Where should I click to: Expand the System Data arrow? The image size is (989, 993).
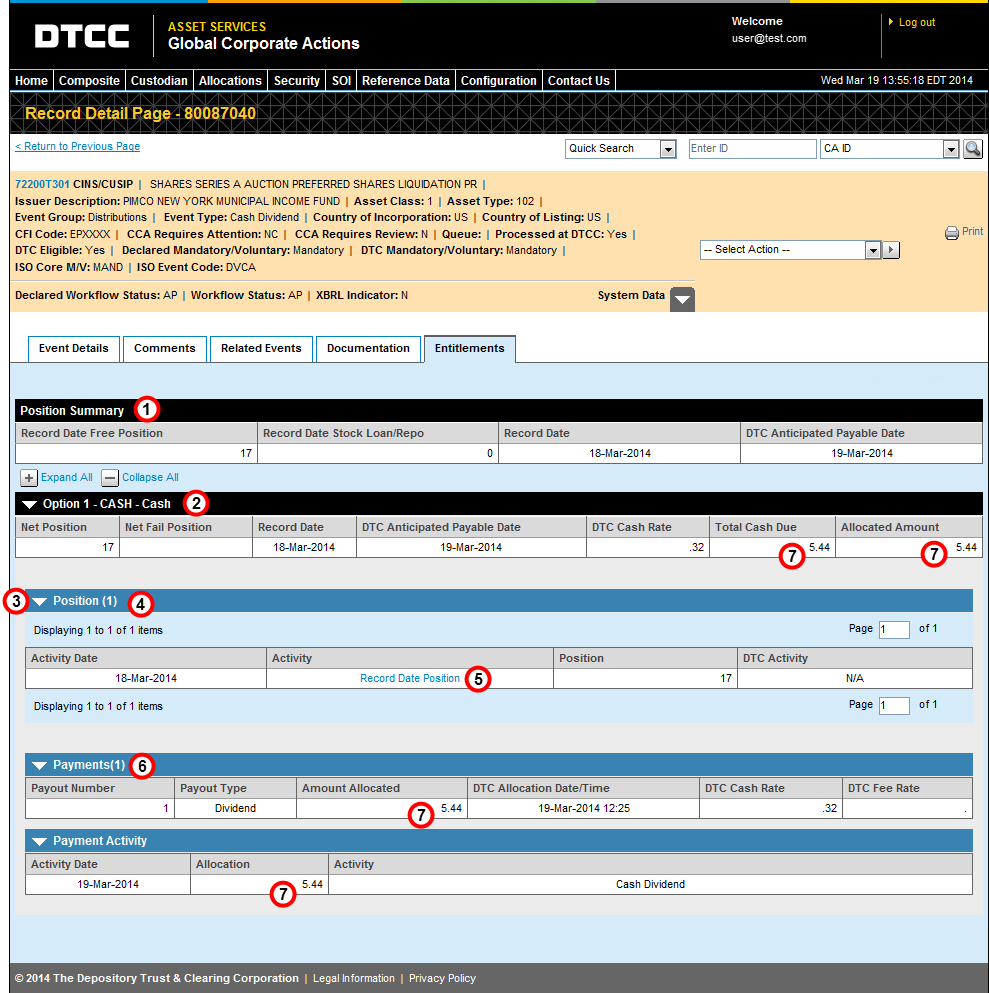[x=682, y=298]
